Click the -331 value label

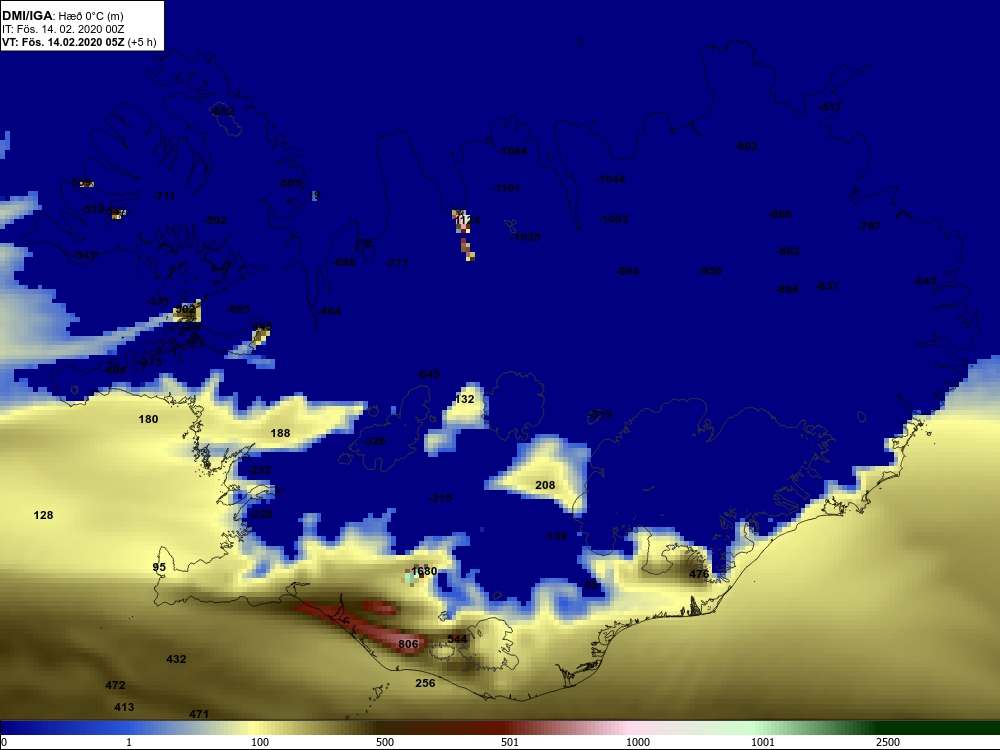(x=158, y=301)
